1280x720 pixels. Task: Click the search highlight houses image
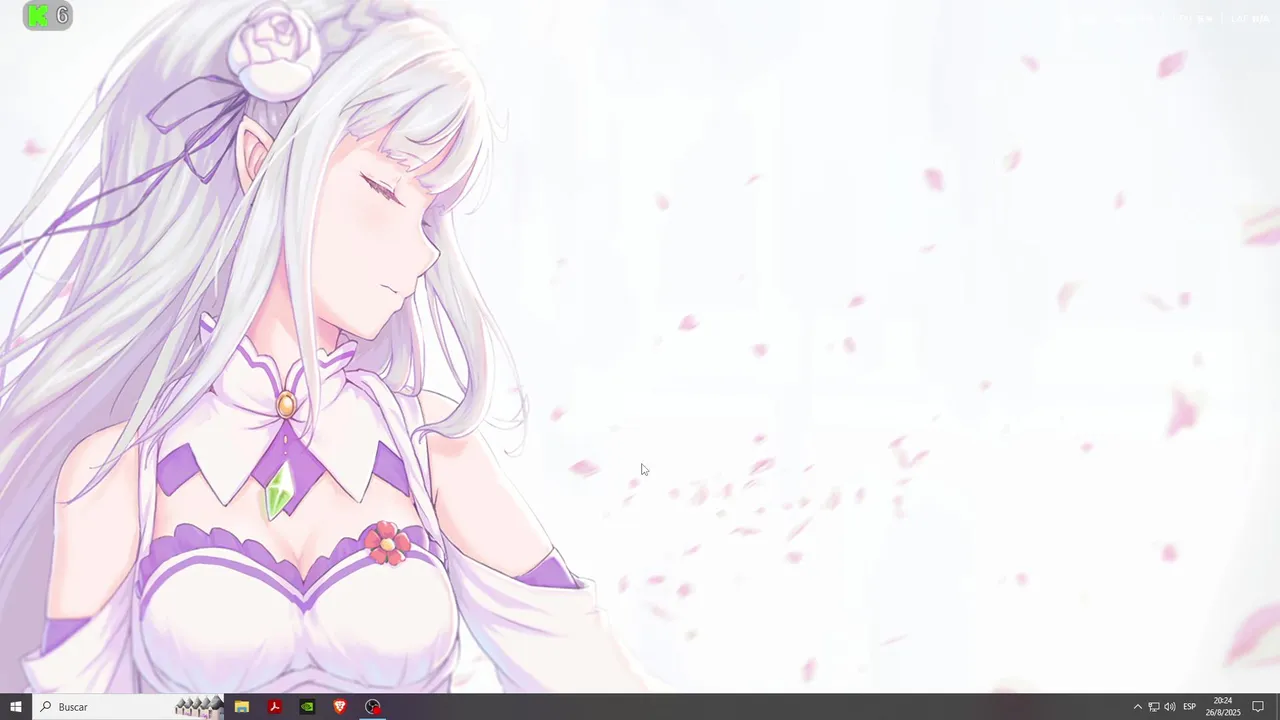click(199, 707)
